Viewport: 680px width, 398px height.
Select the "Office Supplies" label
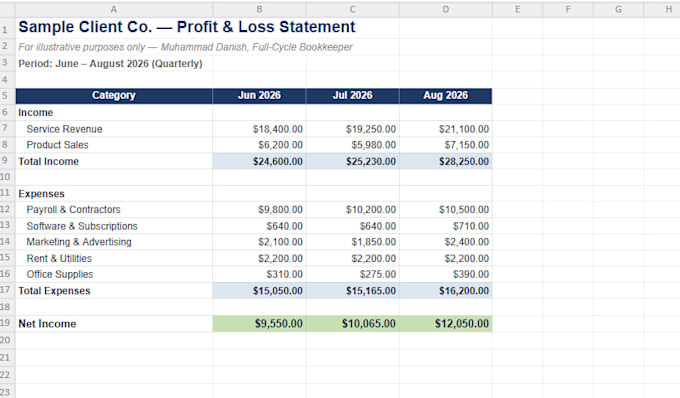click(59, 275)
